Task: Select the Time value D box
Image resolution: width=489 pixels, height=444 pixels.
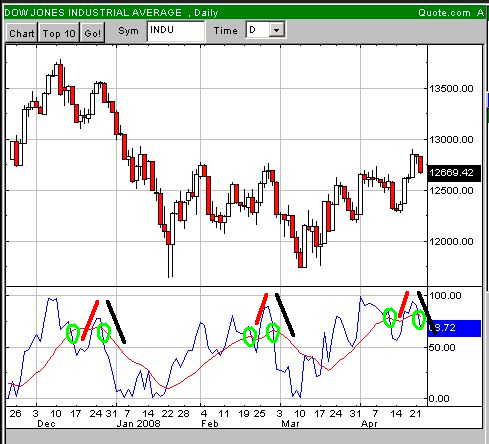Action: (x=258, y=30)
